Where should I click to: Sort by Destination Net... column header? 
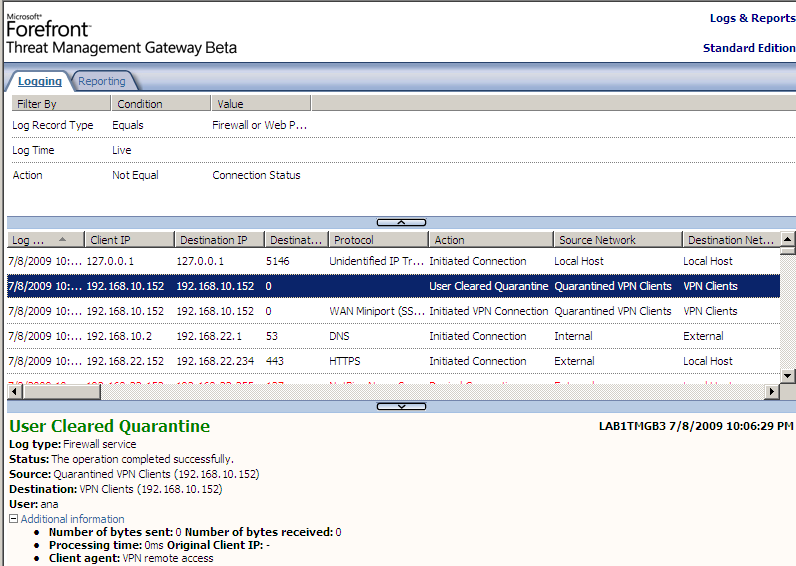[x=731, y=240]
